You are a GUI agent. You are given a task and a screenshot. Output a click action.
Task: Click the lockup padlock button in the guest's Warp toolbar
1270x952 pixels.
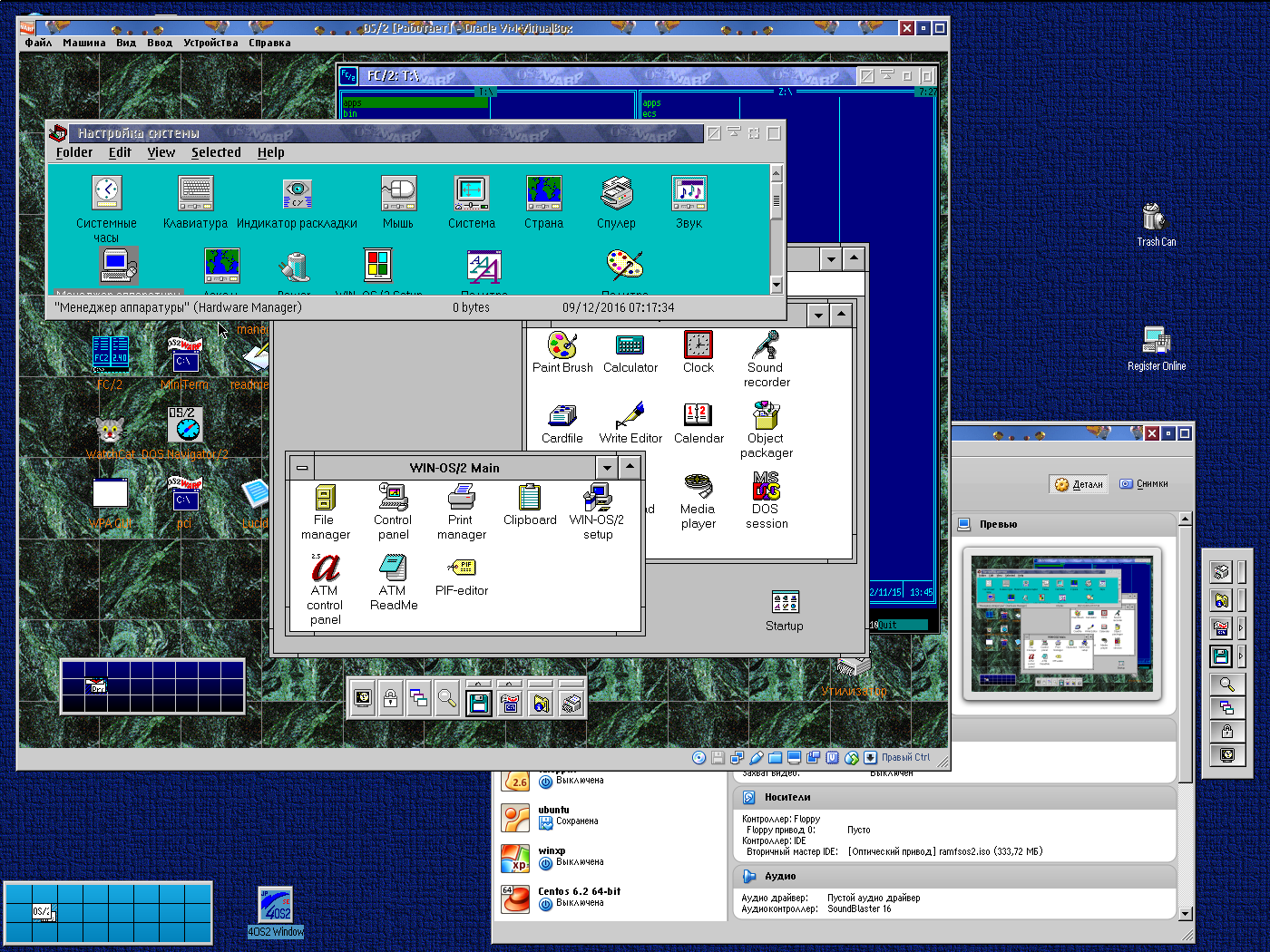tap(390, 699)
